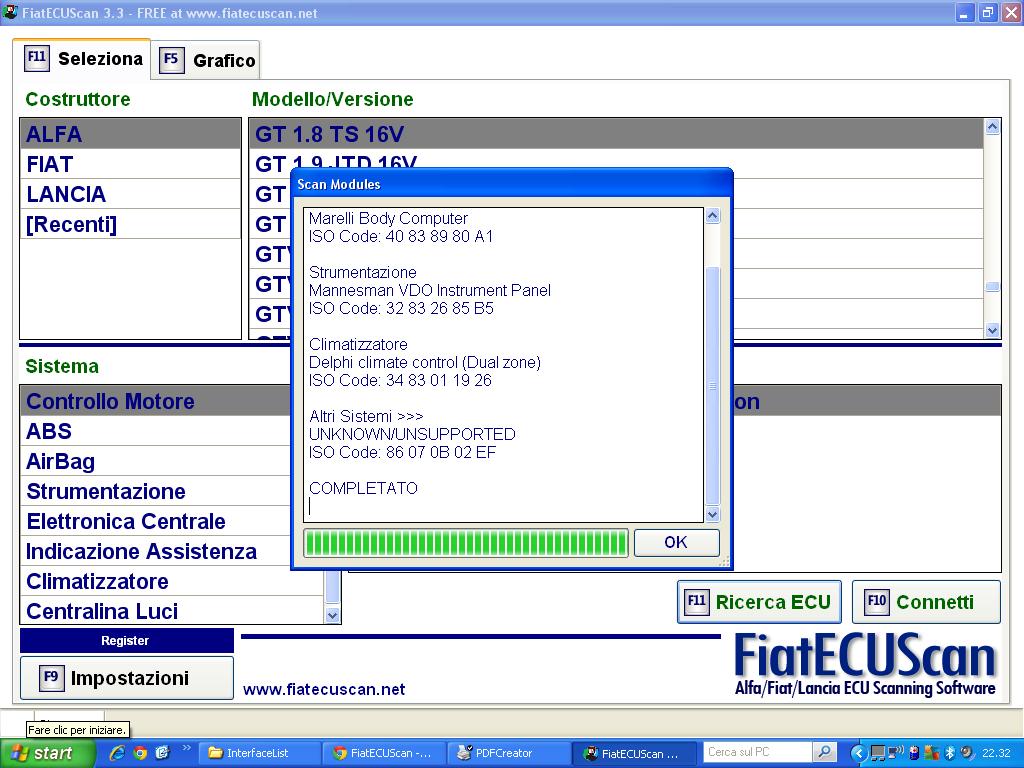Select Controllo Motore in the Sistema list
This screenshot has width=1024, height=768.
155,401
